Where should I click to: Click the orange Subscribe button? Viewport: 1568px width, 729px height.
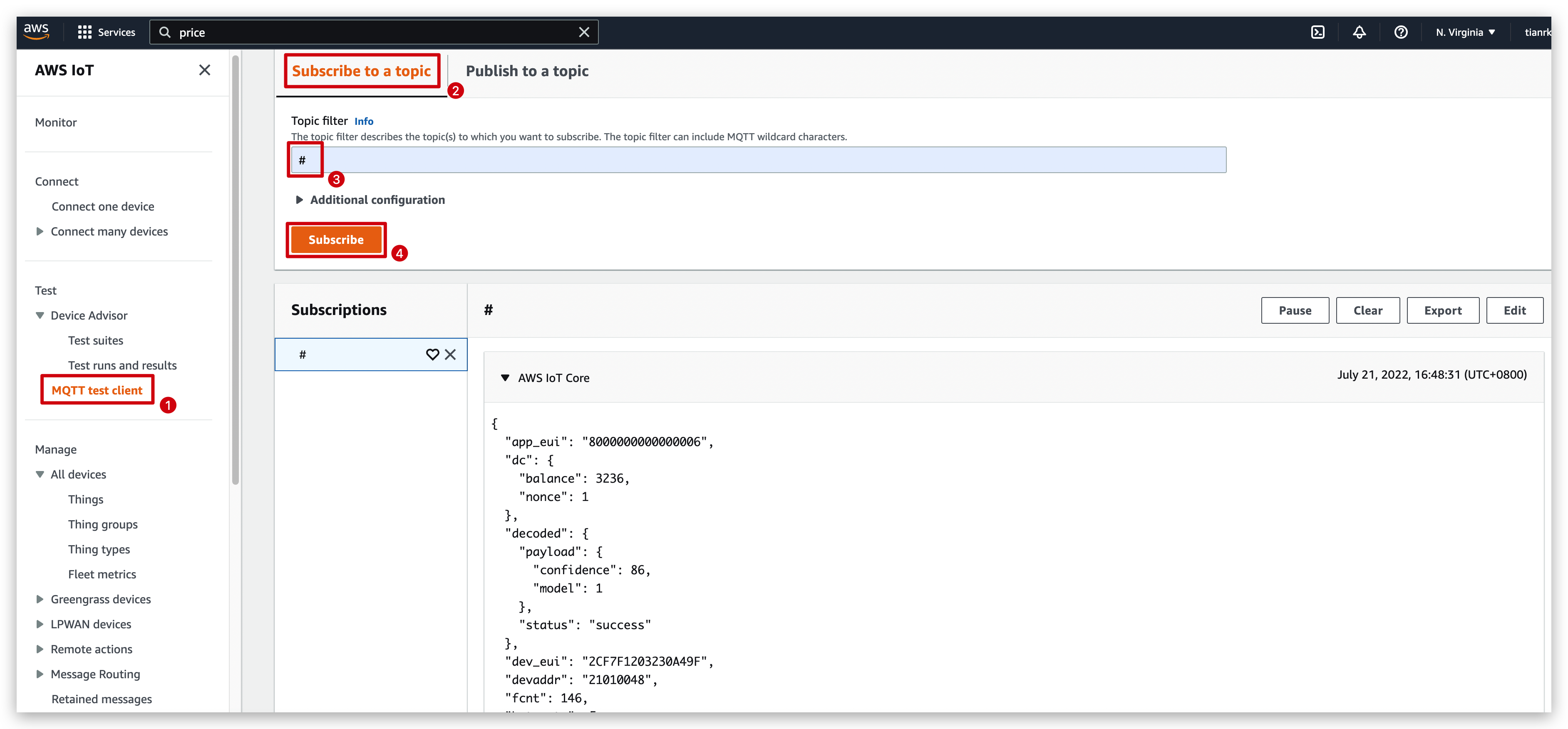point(336,240)
